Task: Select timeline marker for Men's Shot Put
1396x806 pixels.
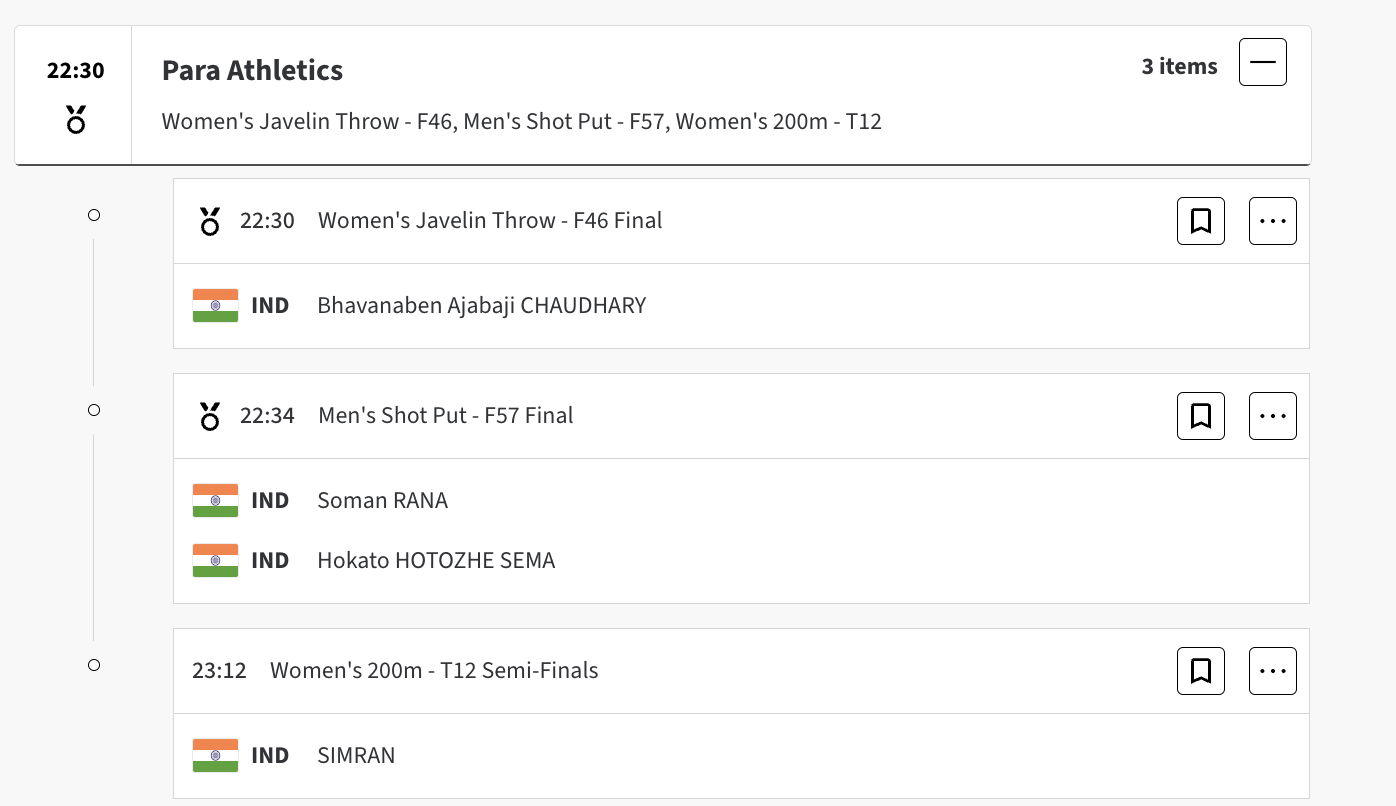Action: pyautogui.click(x=94, y=410)
